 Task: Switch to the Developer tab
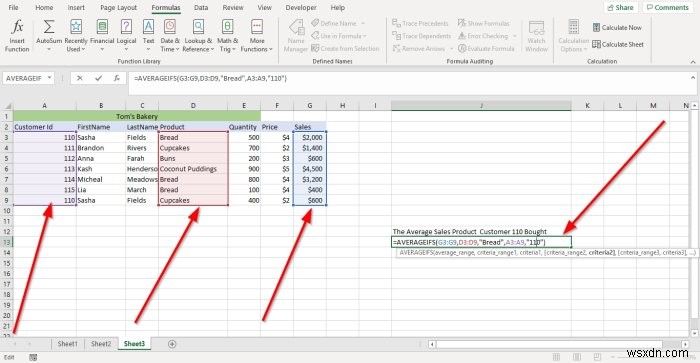click(x=301, y=8)
